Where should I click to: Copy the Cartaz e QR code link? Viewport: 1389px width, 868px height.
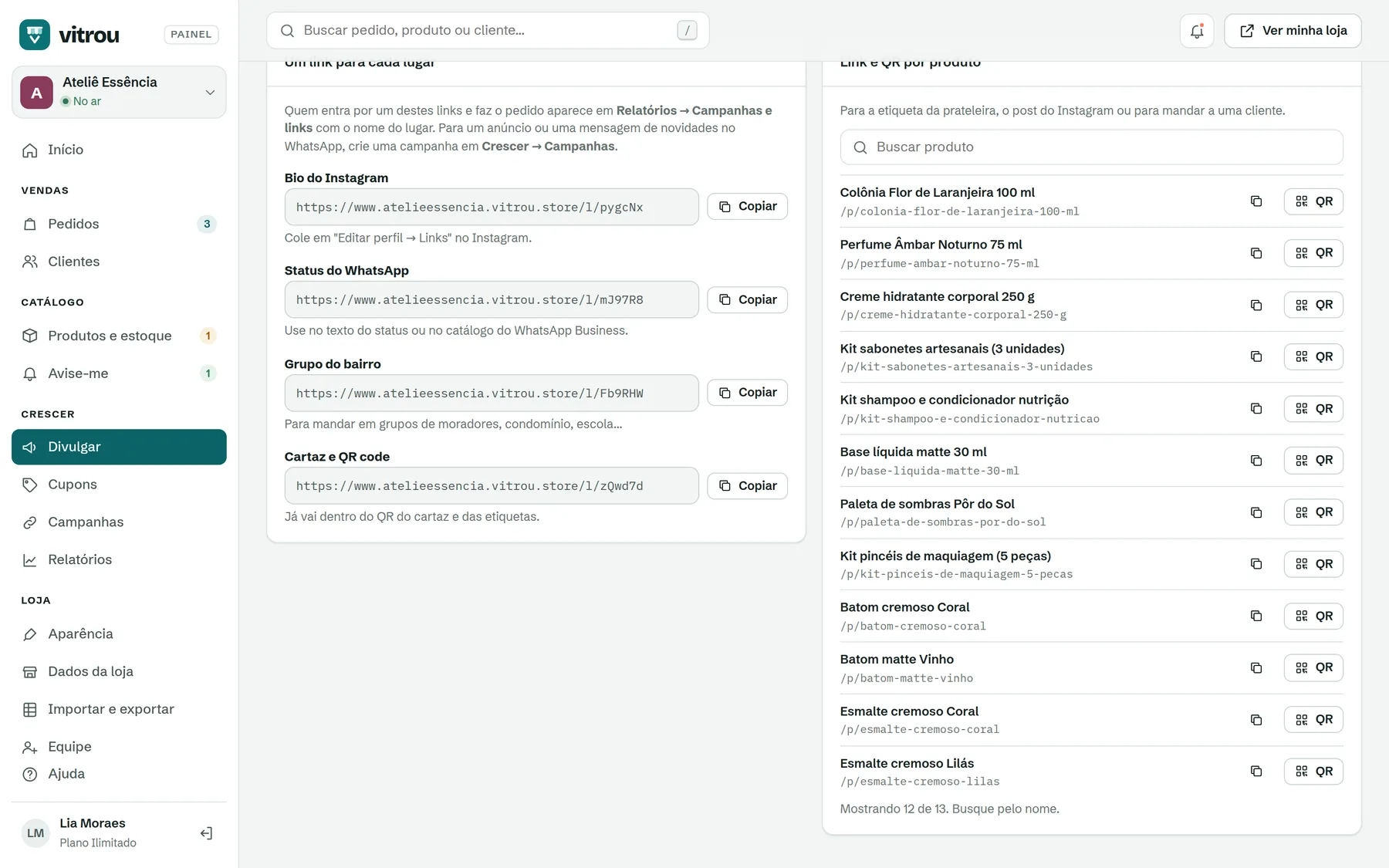(747, 486)
